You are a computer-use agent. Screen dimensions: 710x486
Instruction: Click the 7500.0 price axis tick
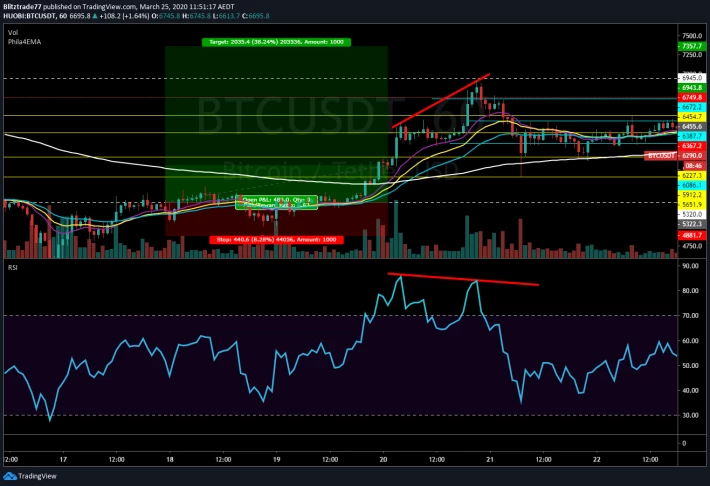(692, 36)
